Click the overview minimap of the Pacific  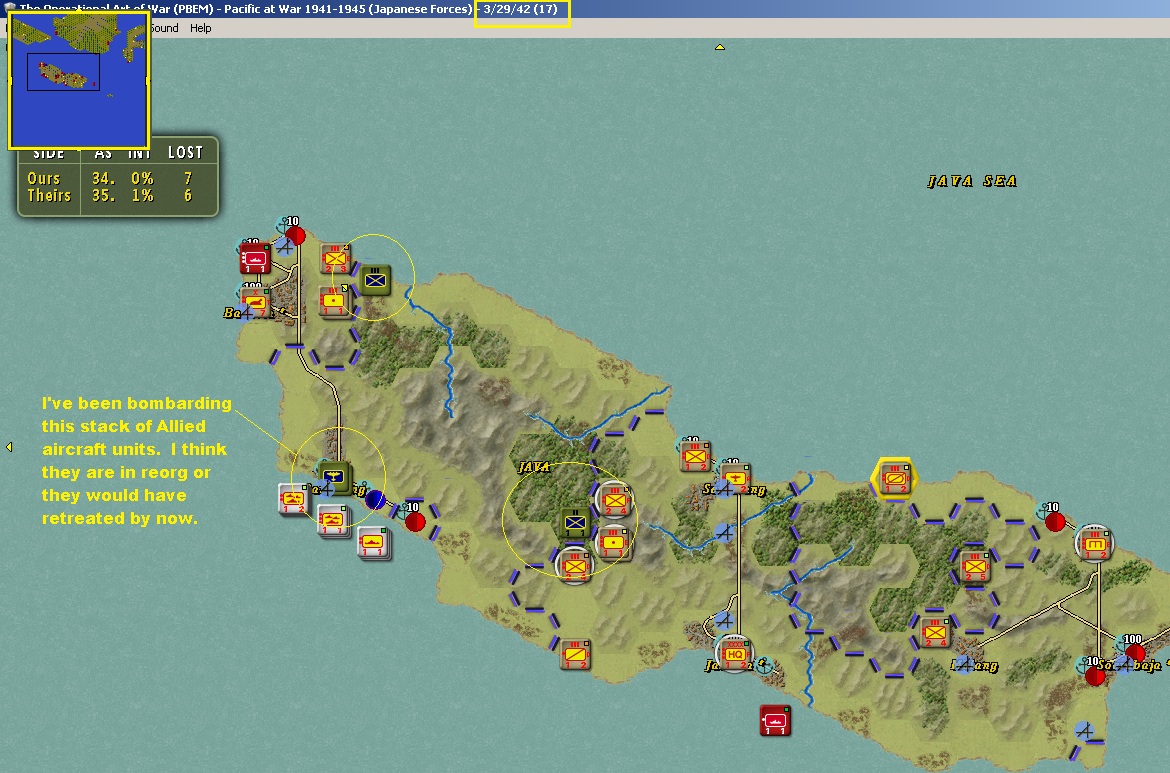point(78,79)
